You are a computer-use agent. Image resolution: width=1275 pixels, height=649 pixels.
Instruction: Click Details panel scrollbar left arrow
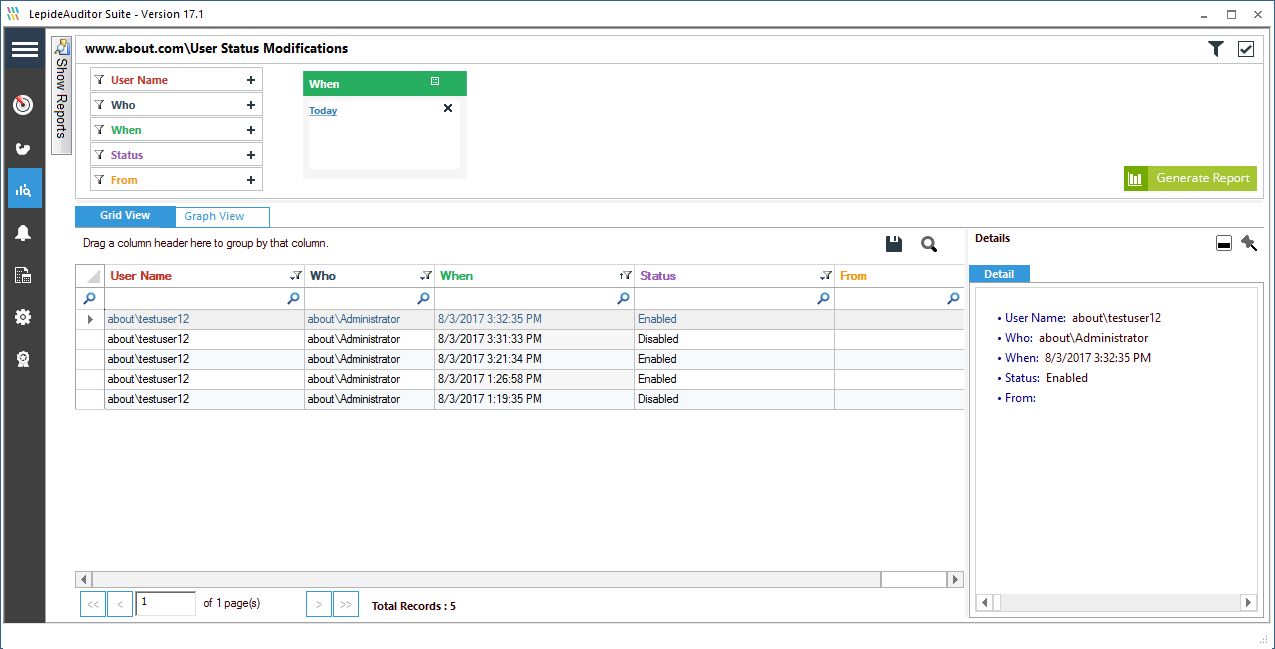(x=984, y=602)
